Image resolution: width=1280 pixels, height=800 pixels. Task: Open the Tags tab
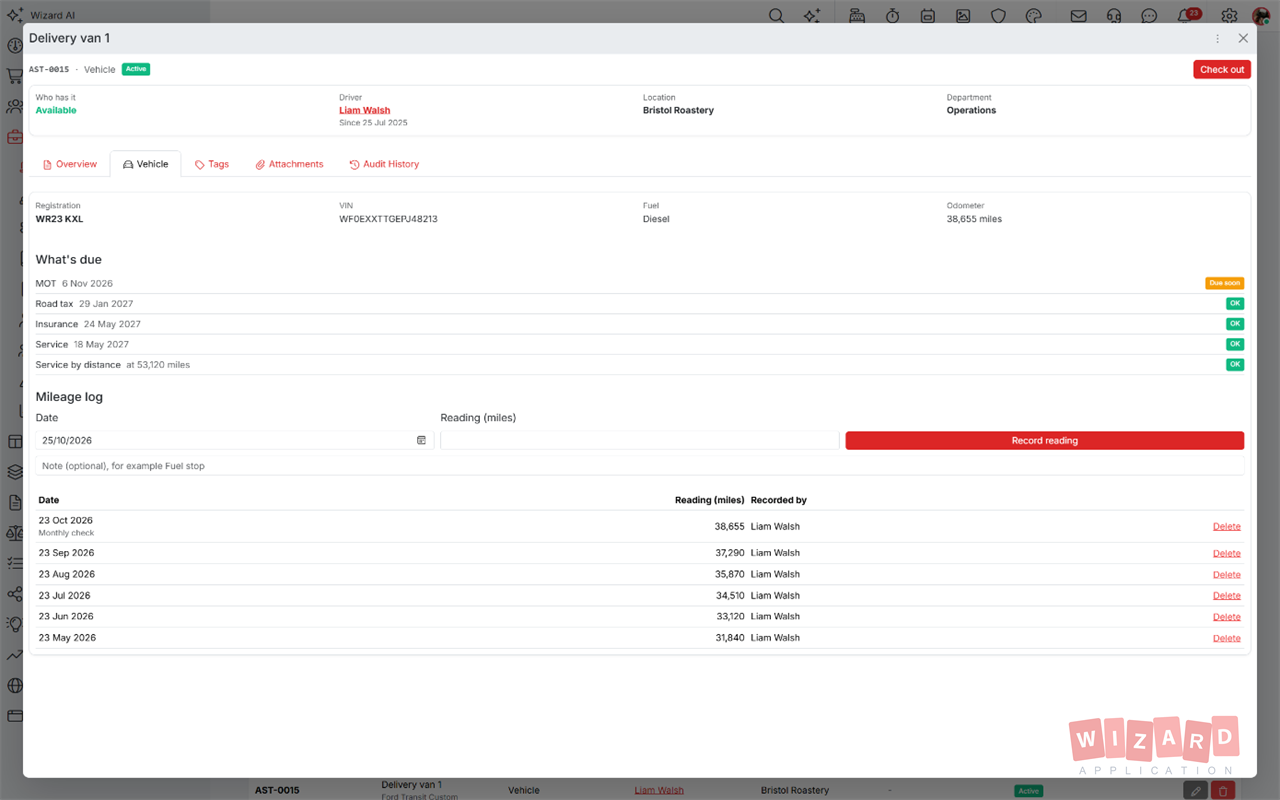[x=212, y=164]
